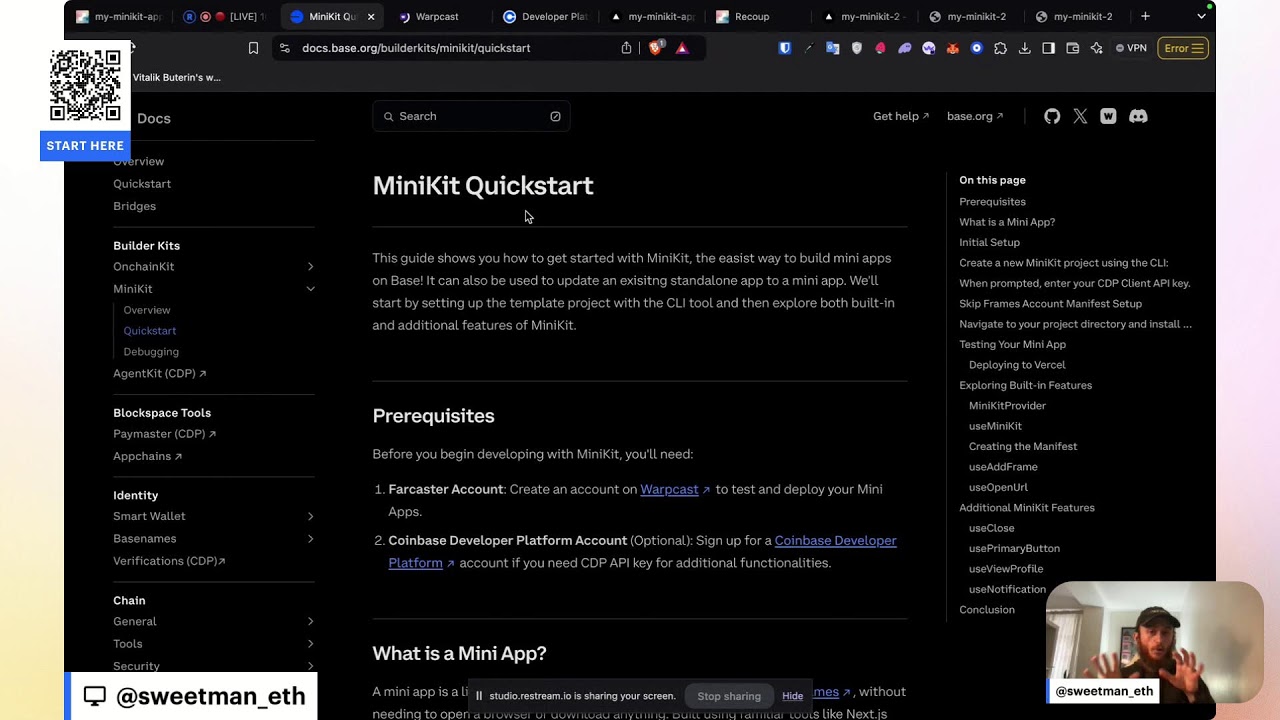Bookmark this page with bookmark icon

253,48
